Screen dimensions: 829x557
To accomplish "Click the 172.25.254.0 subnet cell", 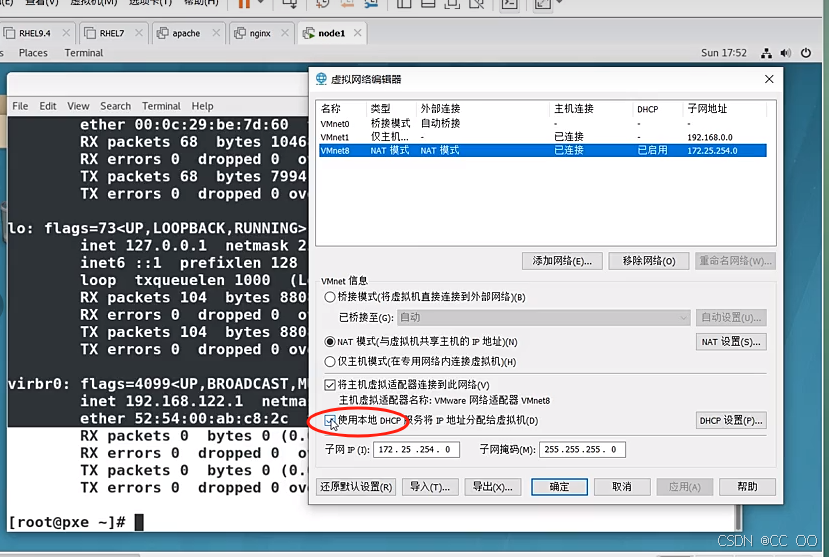I will pos(712,151).
